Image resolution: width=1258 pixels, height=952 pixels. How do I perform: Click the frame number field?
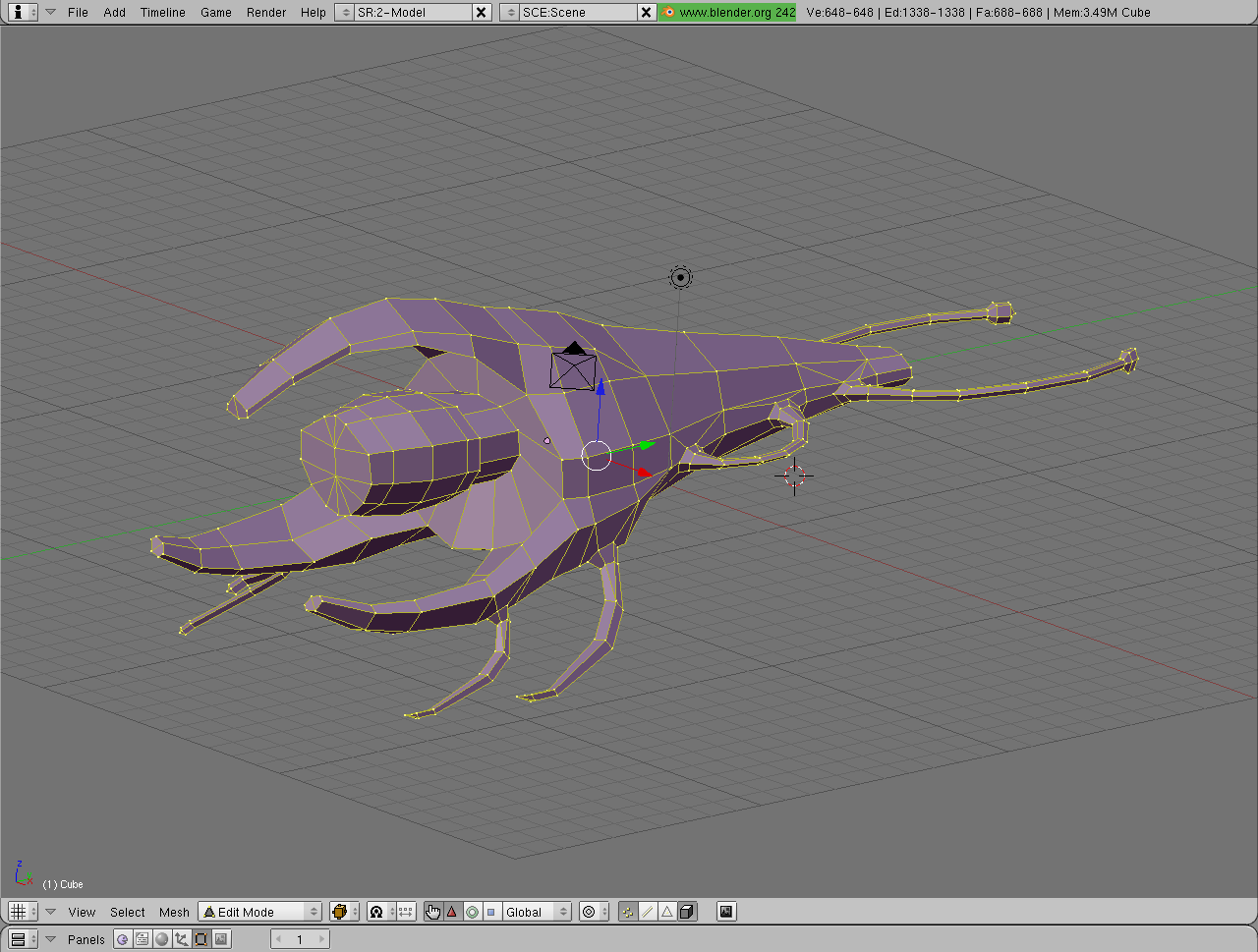pos(300,939)
